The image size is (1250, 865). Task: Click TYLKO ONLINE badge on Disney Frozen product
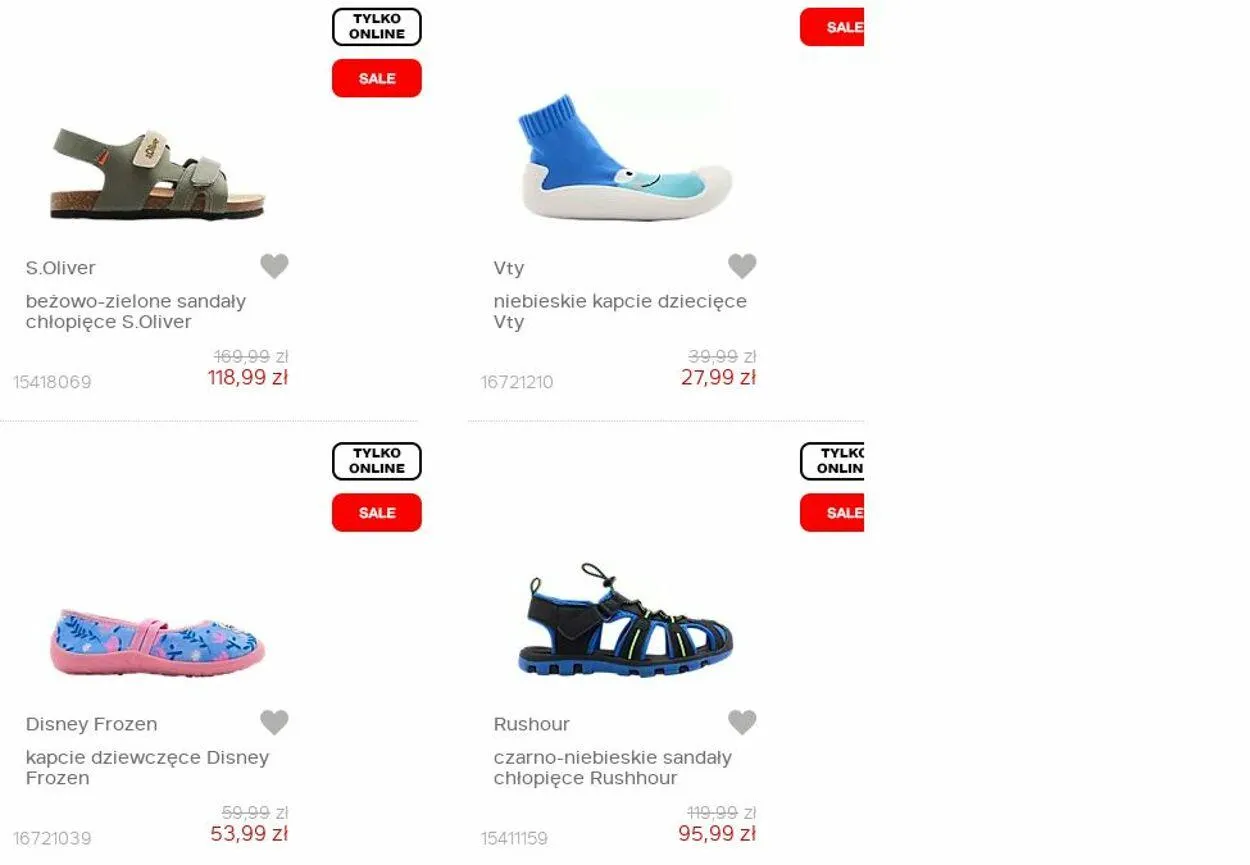(x=377, y=461)
